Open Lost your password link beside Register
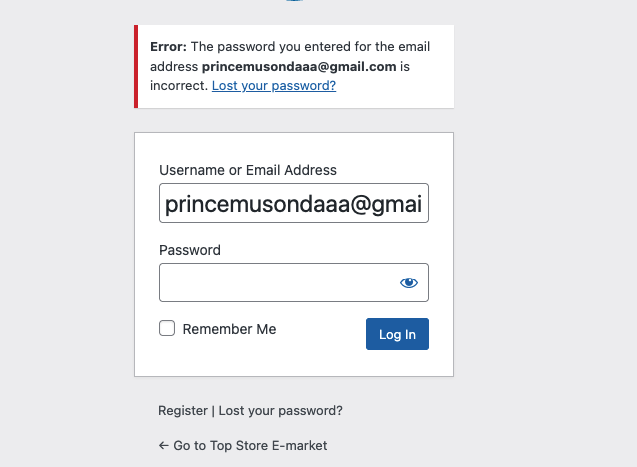Image resolution: width=637 pixels, height=467 pixels. [281, 411]
